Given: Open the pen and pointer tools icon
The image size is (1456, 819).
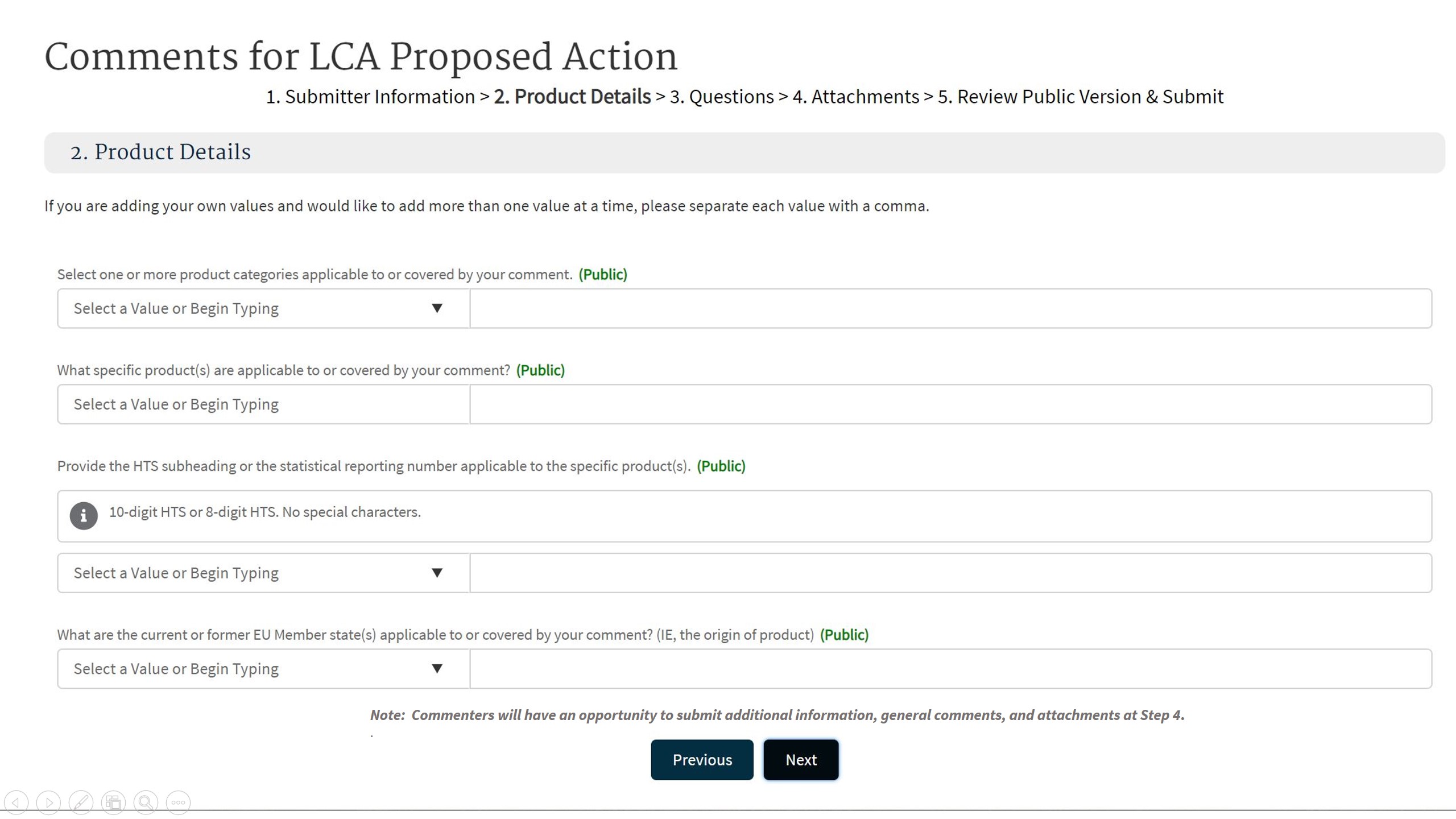Looking at the screenshot, I should (x=81, y=803).
